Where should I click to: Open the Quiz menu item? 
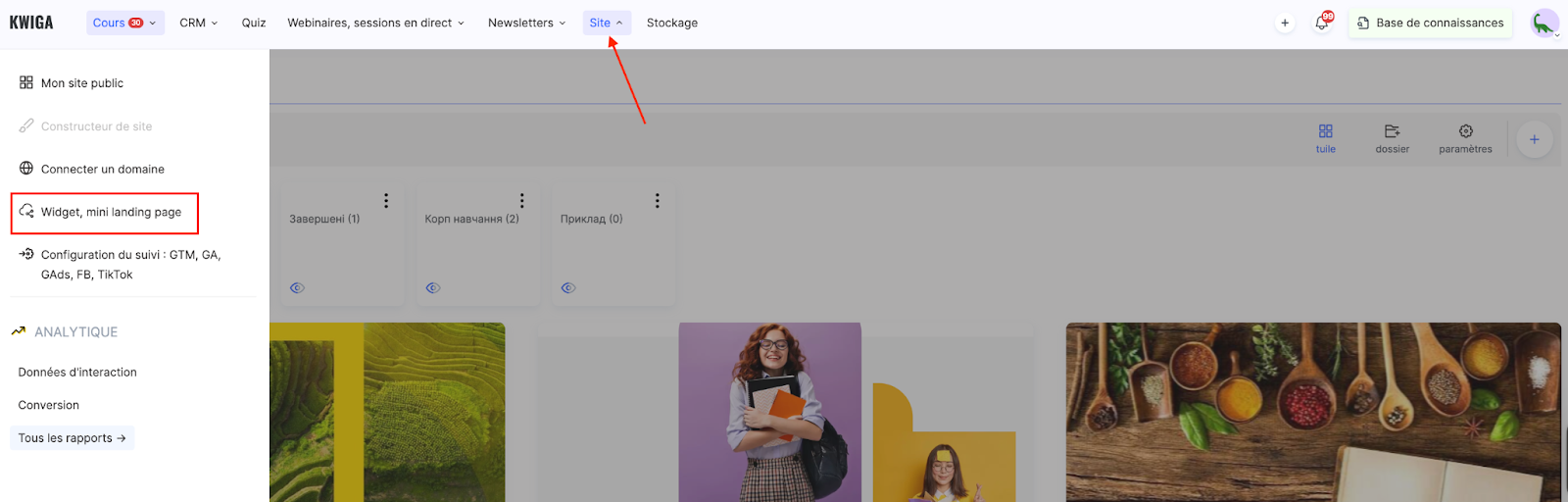pyautogui.click(x=254, y=23)
